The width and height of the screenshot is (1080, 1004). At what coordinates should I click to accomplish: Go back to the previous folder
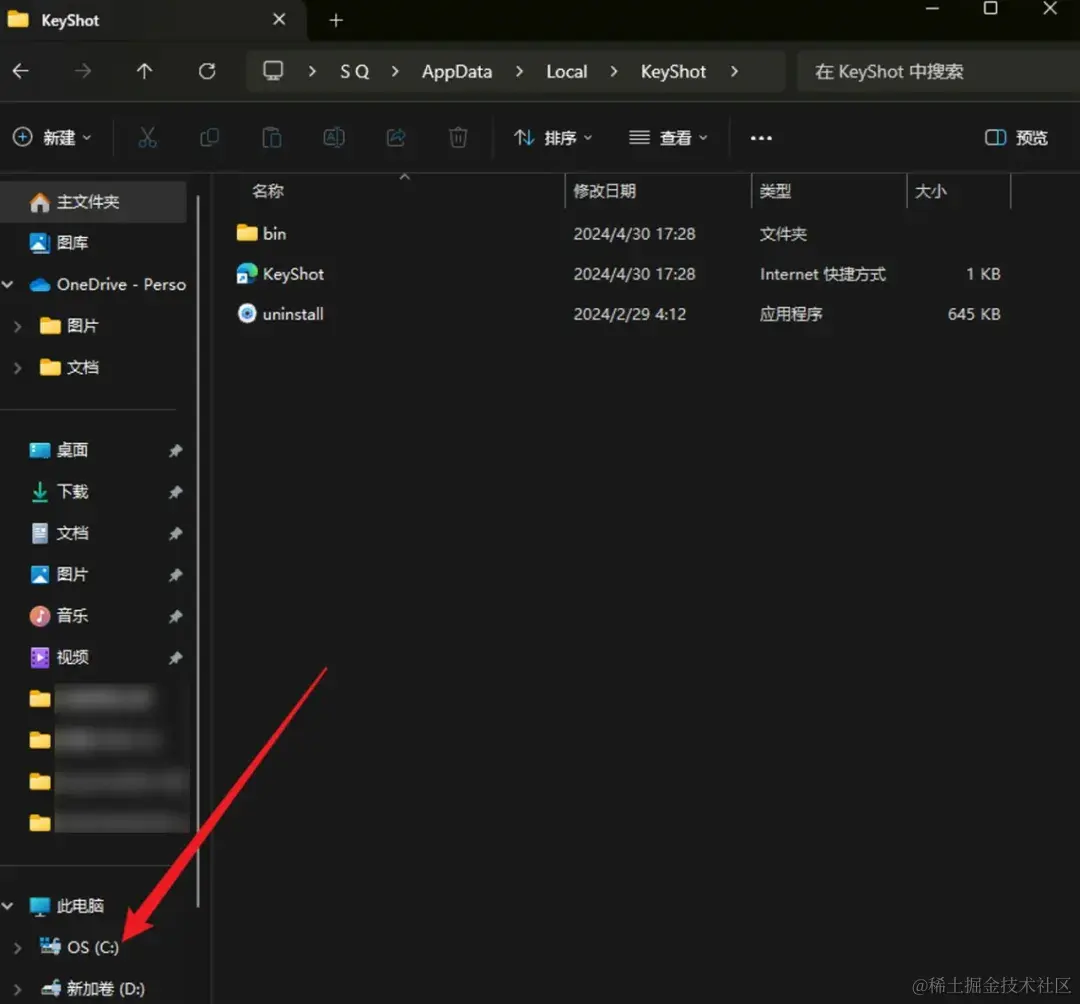pyautogui.click(x=21, y=71)
